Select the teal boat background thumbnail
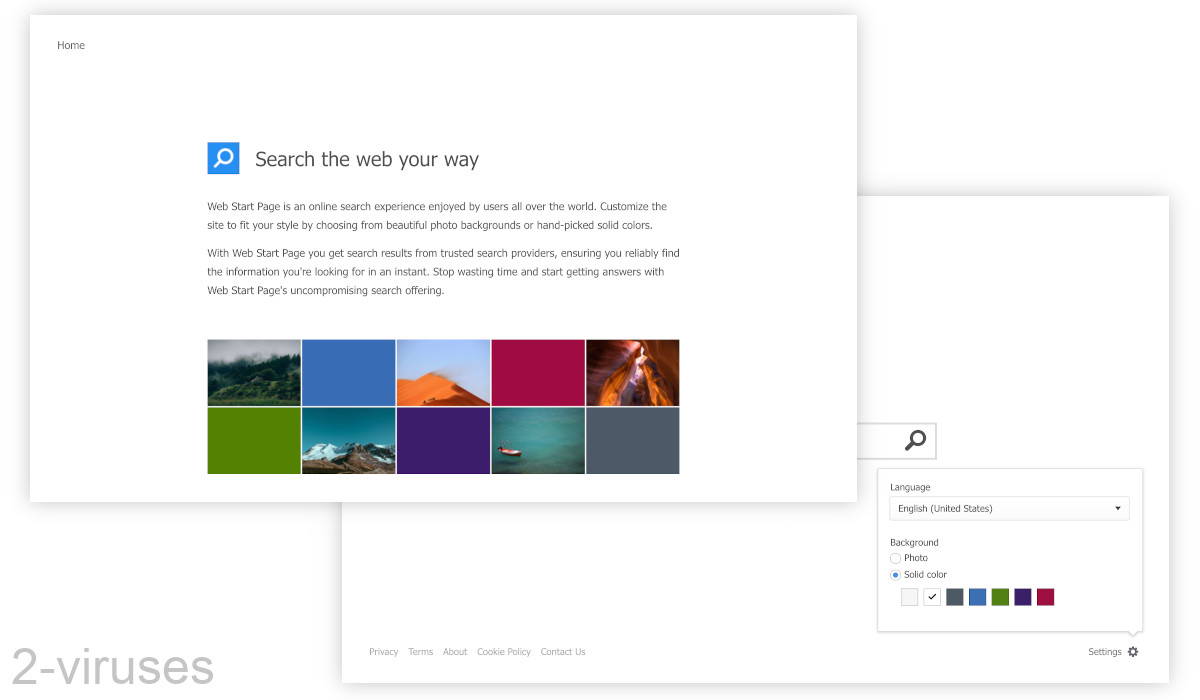Screen dimensions: 1200x700 (537, 440)
